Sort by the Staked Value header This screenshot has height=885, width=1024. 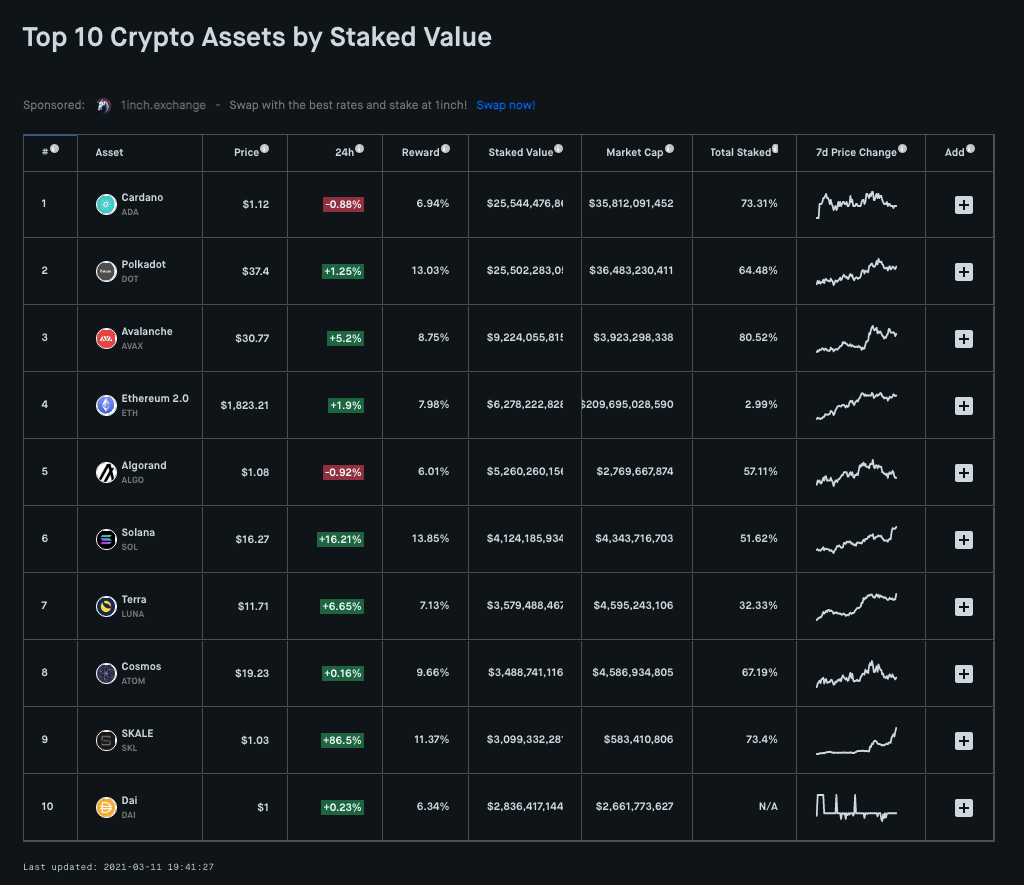coord(520,152)
